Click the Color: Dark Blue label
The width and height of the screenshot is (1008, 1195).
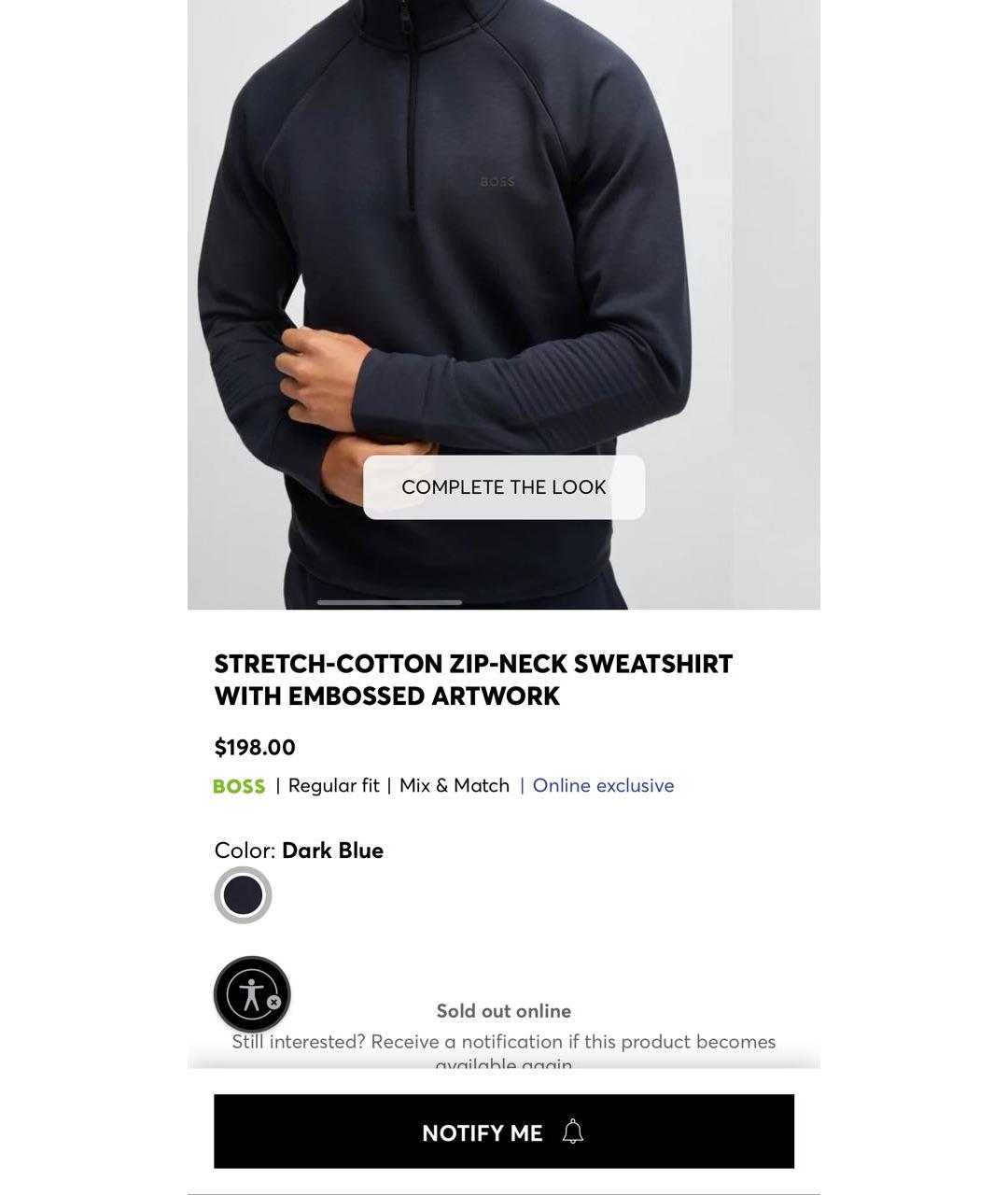(299, 851)
